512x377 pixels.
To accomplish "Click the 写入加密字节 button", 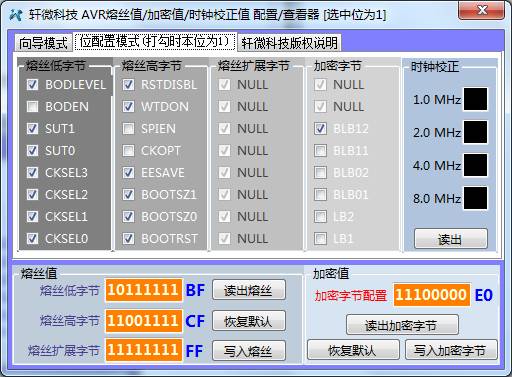I will click(x=451, y=350).
